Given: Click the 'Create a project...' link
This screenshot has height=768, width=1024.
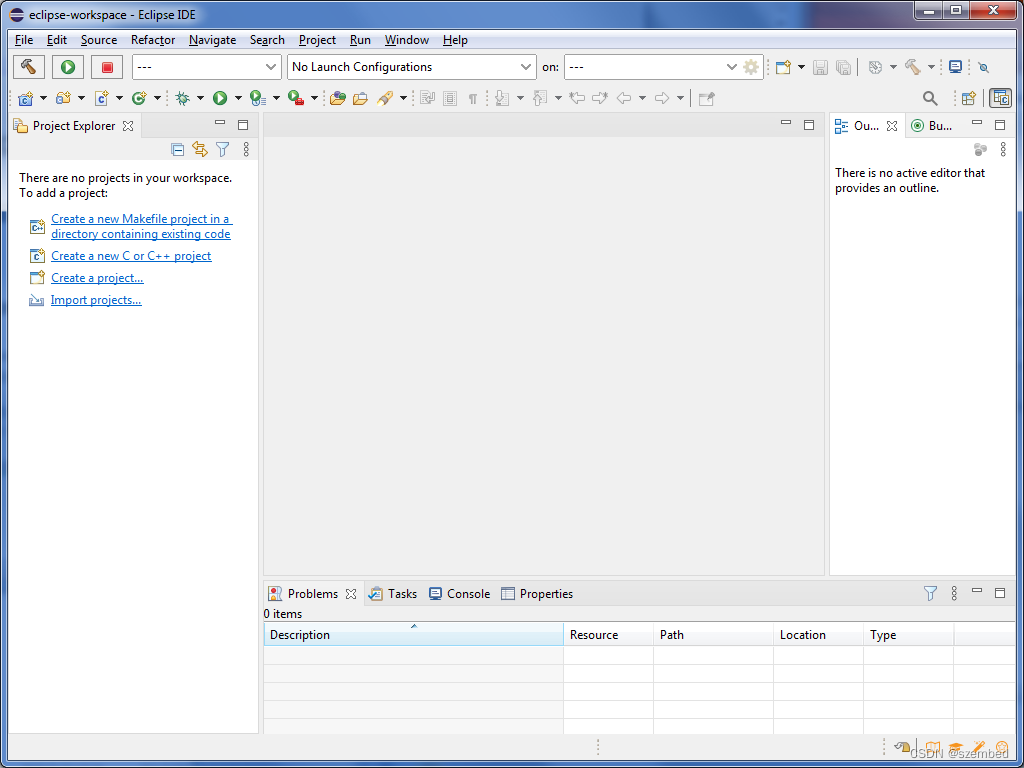Looking at the screenshot, I should click(x=97, y=278).
